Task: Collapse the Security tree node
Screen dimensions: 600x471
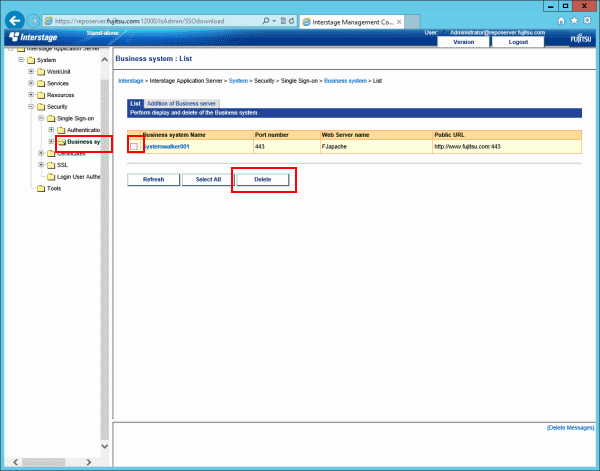Action: [x=31, y=106]
